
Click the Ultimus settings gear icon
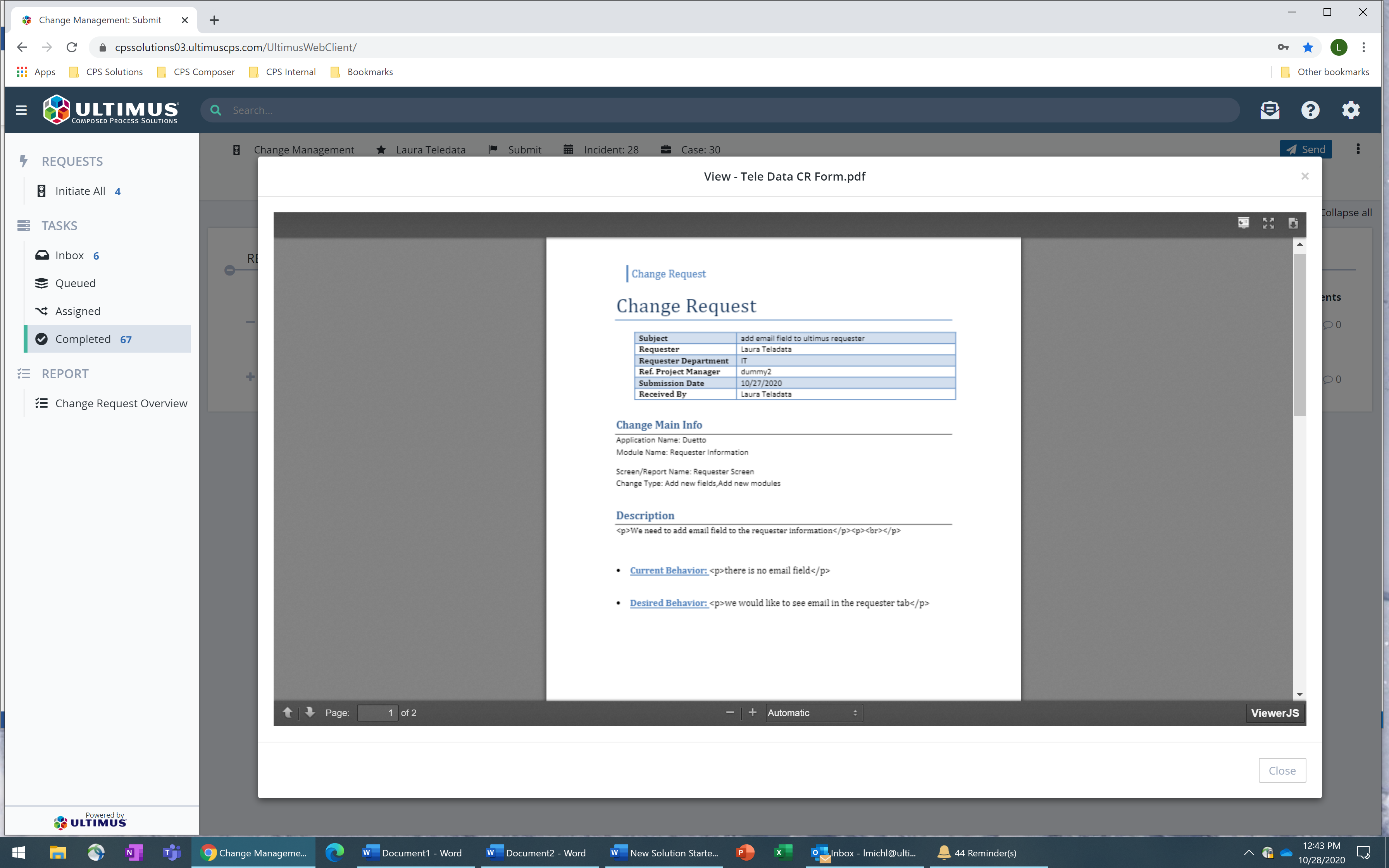pyautogui.click(x=1350, y=110)
